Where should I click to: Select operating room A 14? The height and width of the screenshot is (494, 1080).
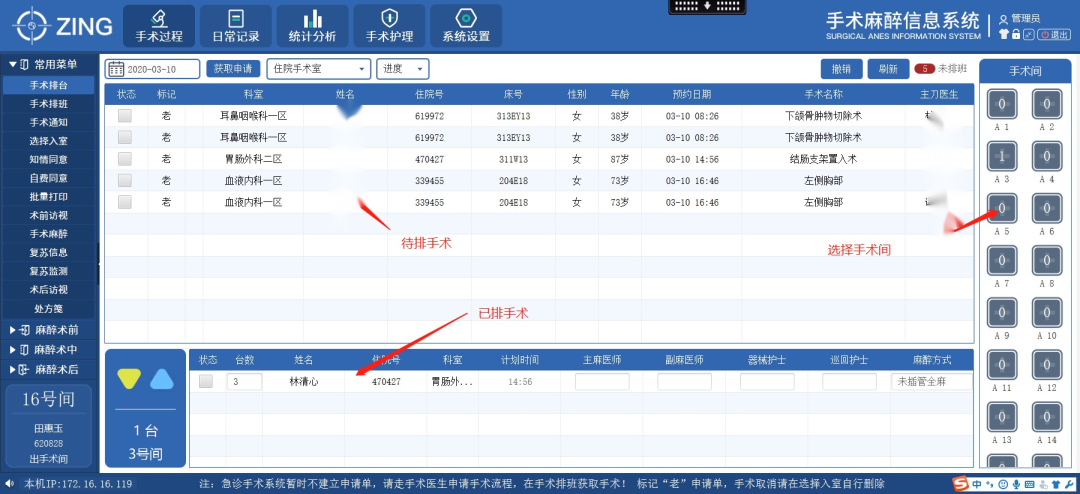(1047, 417)
